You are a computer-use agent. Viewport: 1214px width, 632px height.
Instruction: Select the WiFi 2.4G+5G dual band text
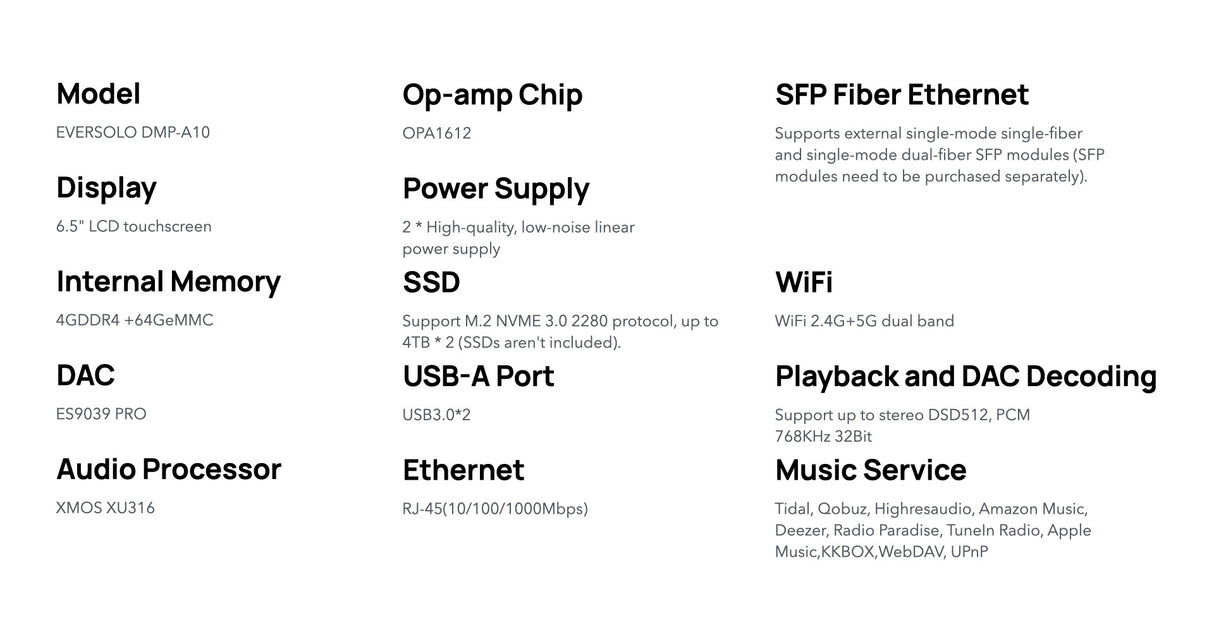point(864,321)
